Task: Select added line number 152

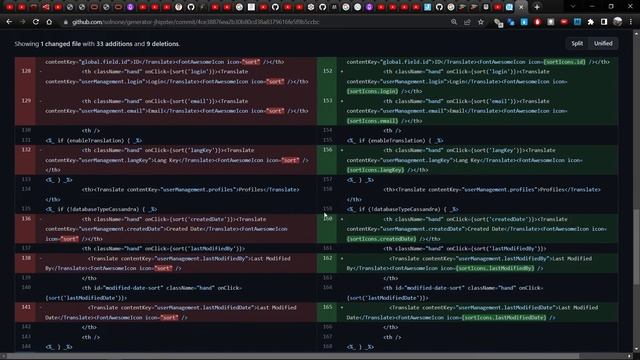Action: [327, 71]
